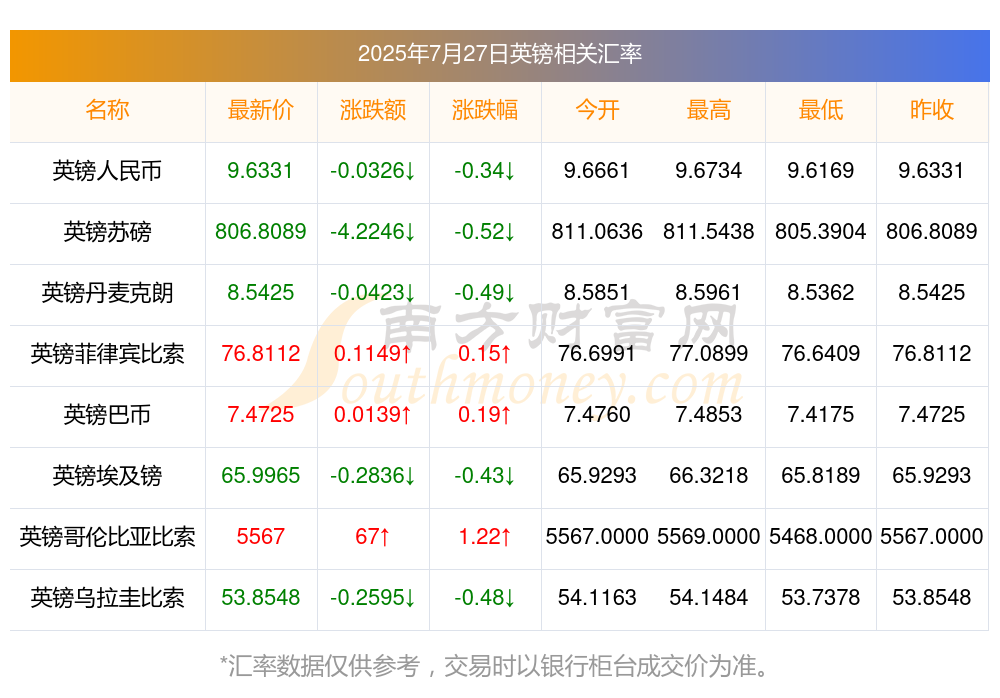Image resolution: width=1000 pixels, height=698 pixels.
Task: Click the 英镑哥伦比亚比索 row name
Action: pyautogui.click(x=107, y=537)
